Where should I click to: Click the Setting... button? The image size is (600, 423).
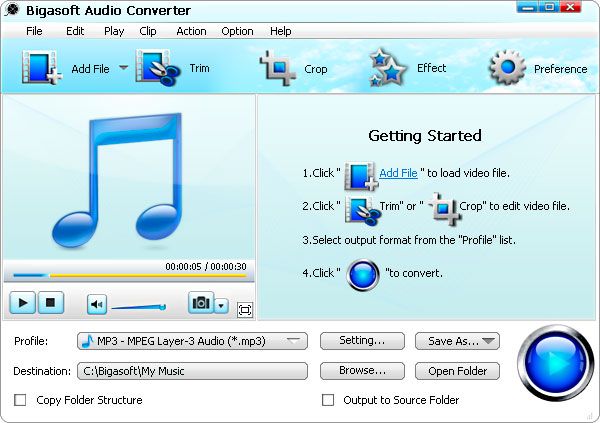tap(362, 341)
